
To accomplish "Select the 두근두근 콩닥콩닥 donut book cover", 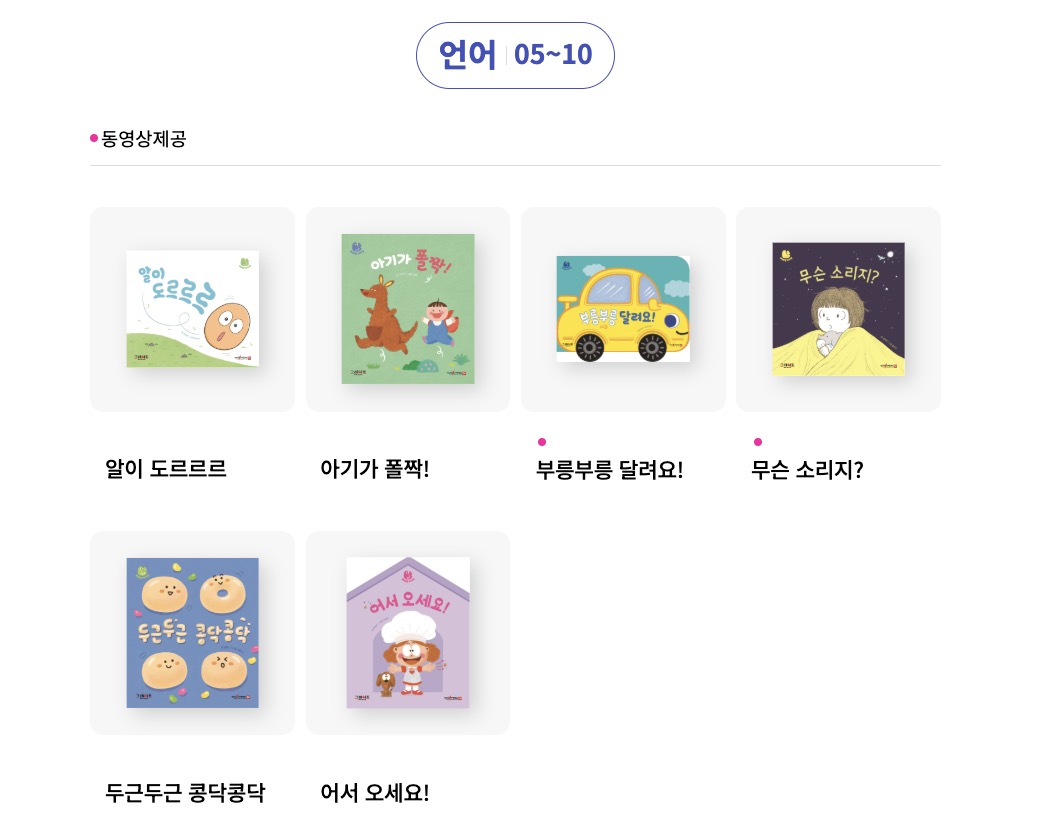I will point(192,632).
